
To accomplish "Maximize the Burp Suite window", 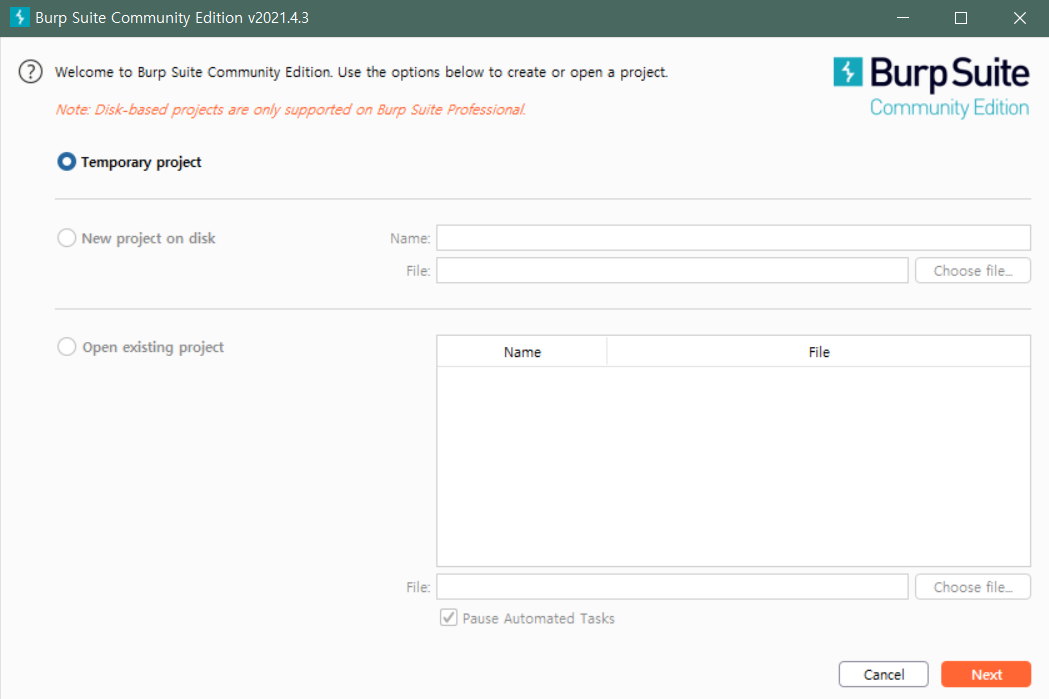I will click(x=961, y=18).
